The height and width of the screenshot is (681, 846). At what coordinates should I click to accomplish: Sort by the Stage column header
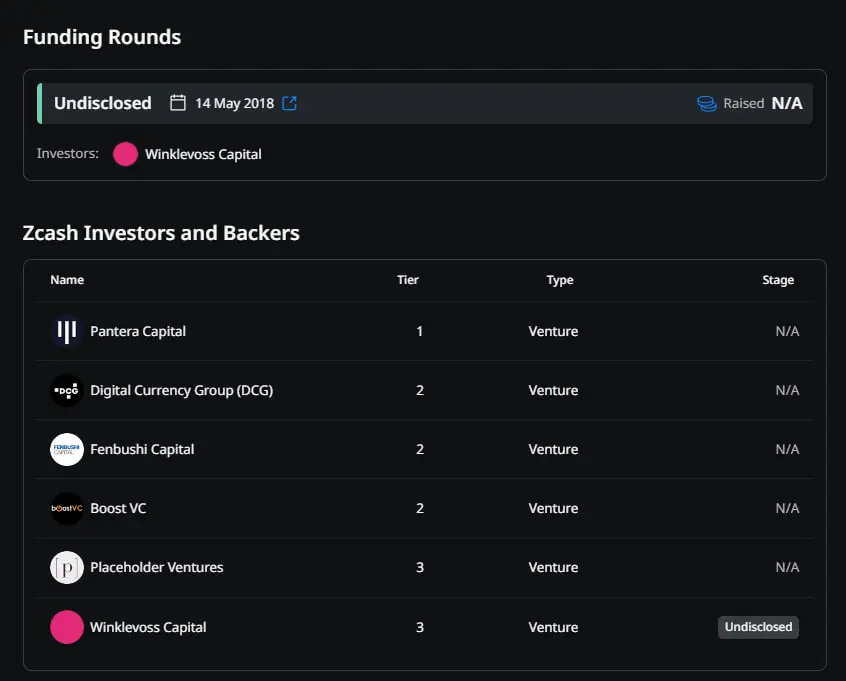point(778,280)
